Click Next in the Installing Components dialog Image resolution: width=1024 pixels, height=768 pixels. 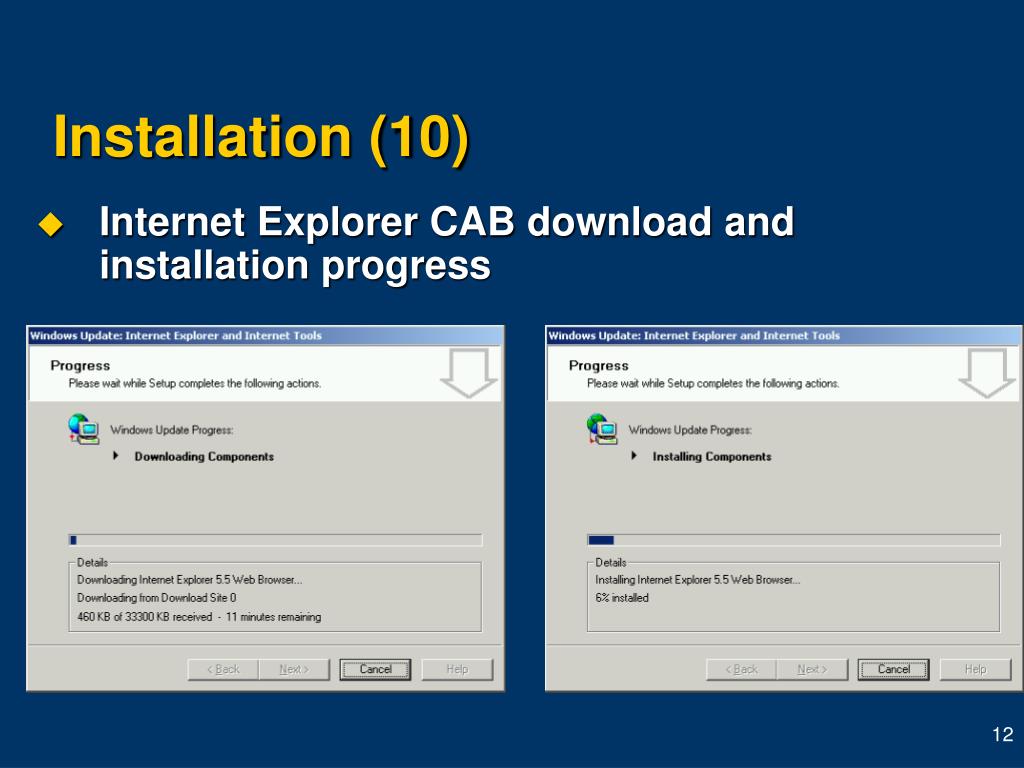(x=812, y=669)
